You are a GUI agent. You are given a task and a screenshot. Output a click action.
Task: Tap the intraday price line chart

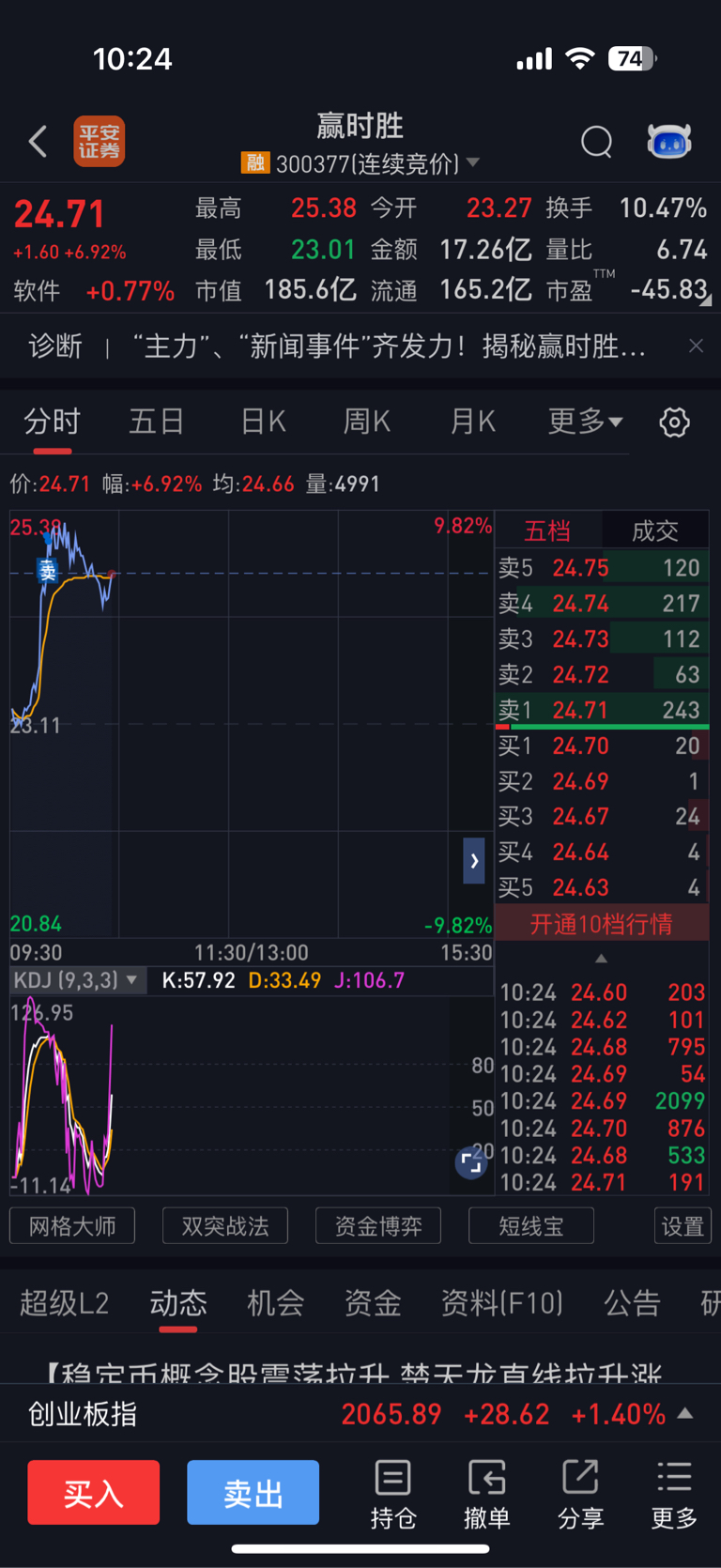(x=252, y=724)
